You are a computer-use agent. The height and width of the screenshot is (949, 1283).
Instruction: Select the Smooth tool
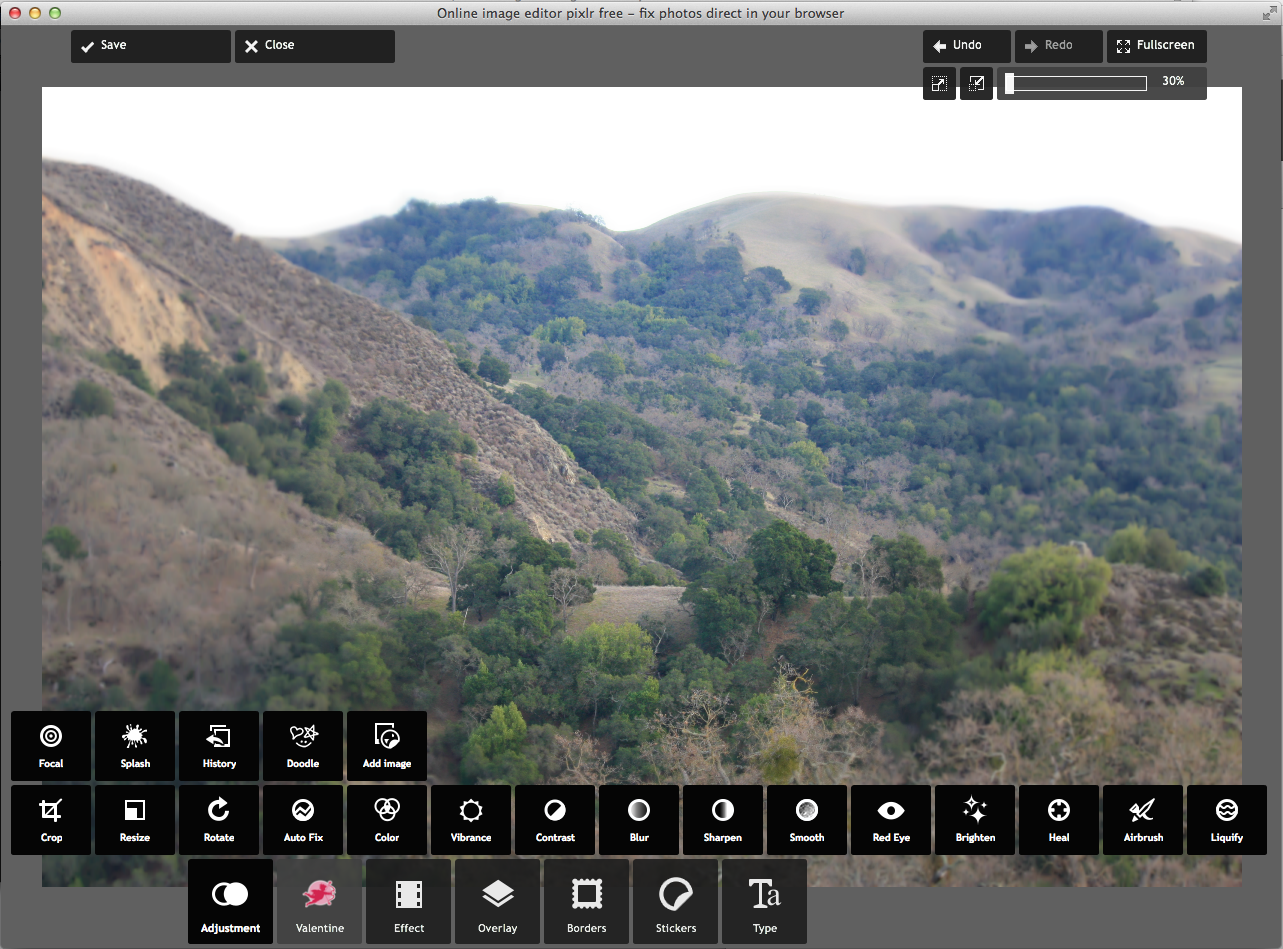pos(807,820)
